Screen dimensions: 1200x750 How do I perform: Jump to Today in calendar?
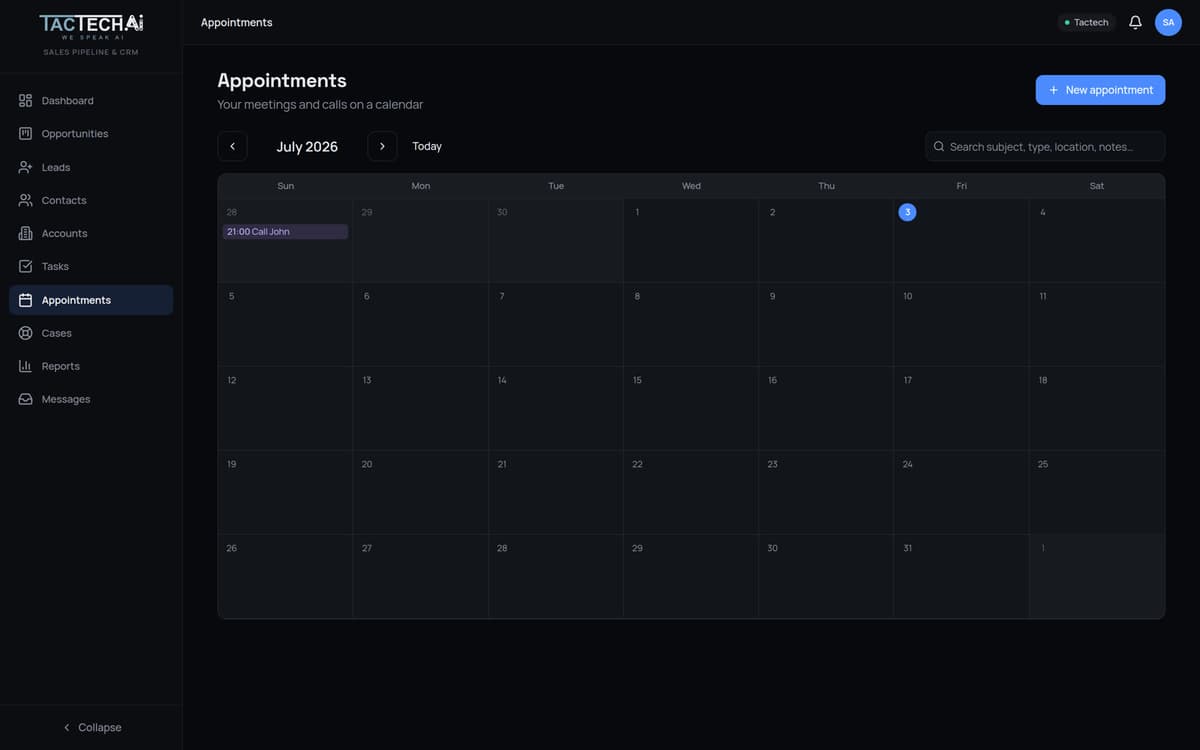point(427,146)
